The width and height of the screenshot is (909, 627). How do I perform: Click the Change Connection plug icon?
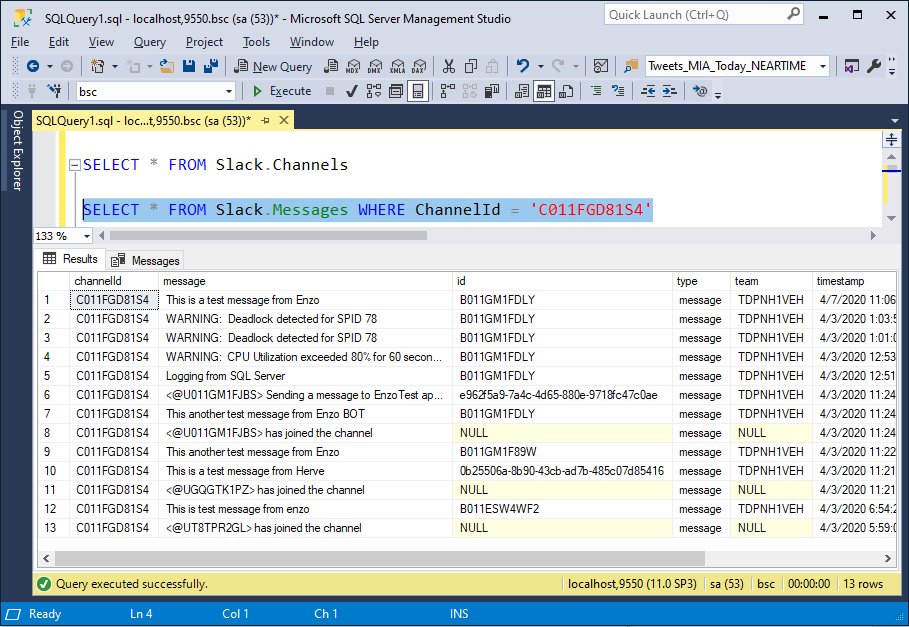coord(55,91)
